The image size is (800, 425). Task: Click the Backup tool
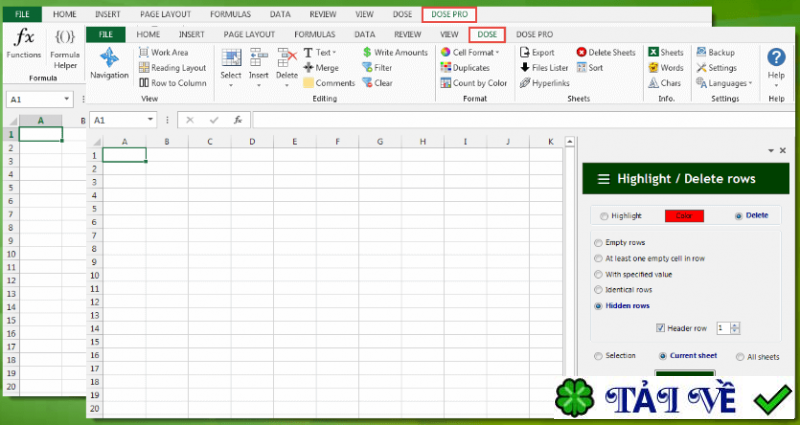[x=715, y=53]
